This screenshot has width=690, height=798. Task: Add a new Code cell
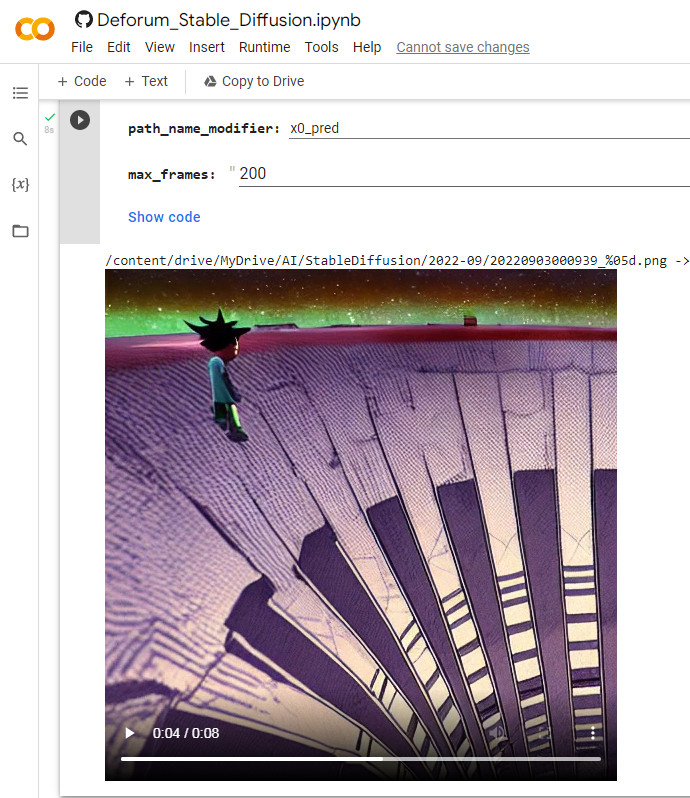(x=82, y=81)
